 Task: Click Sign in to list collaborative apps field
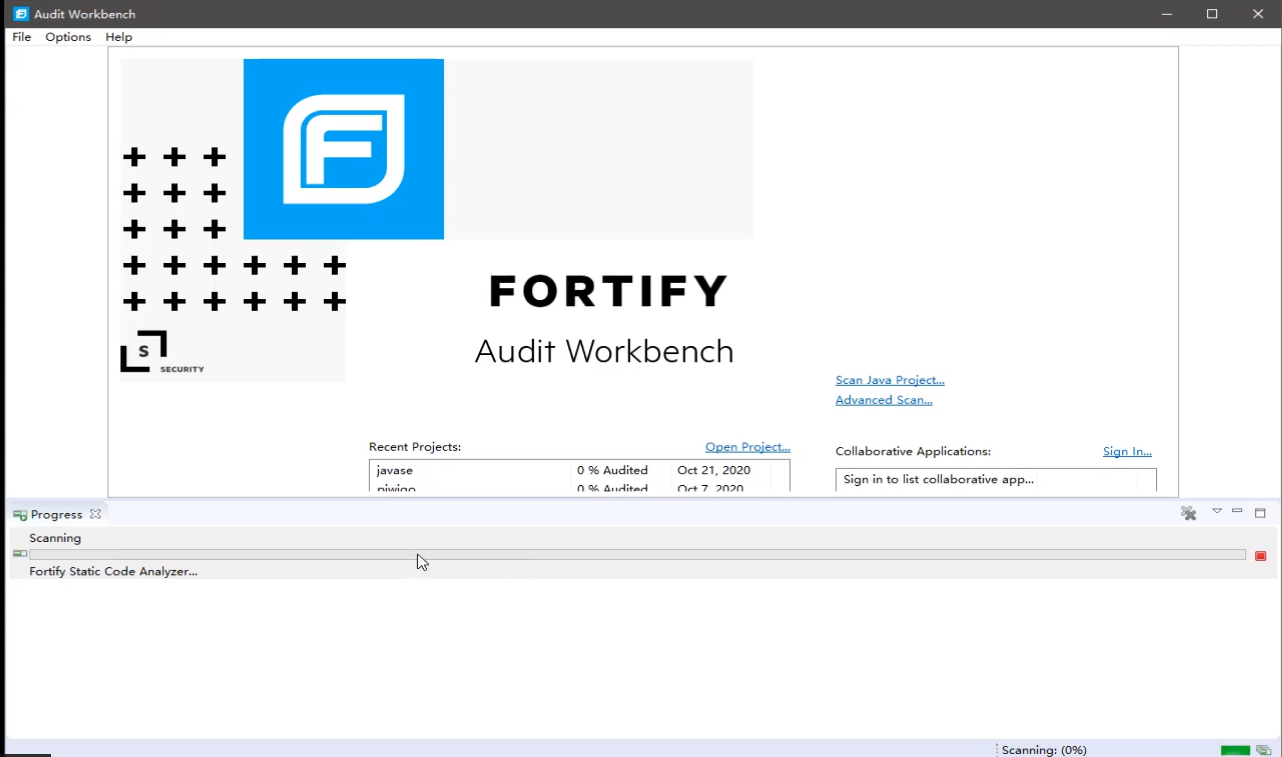996,479
